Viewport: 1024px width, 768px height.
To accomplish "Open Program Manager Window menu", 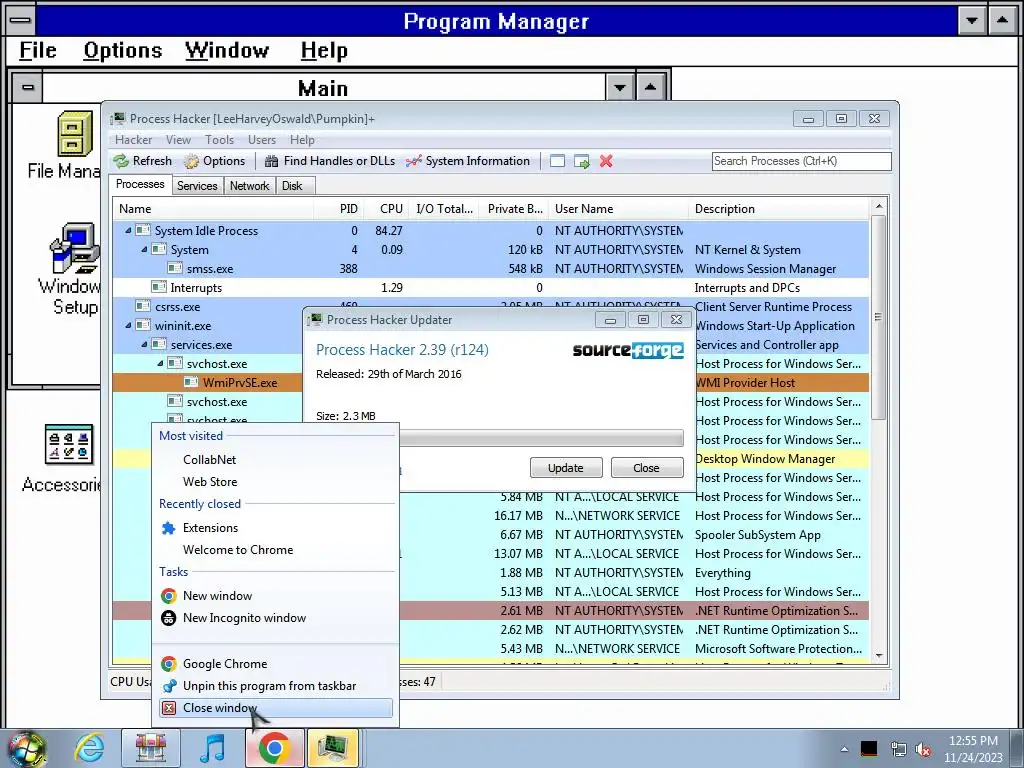I will click(227, 50).
